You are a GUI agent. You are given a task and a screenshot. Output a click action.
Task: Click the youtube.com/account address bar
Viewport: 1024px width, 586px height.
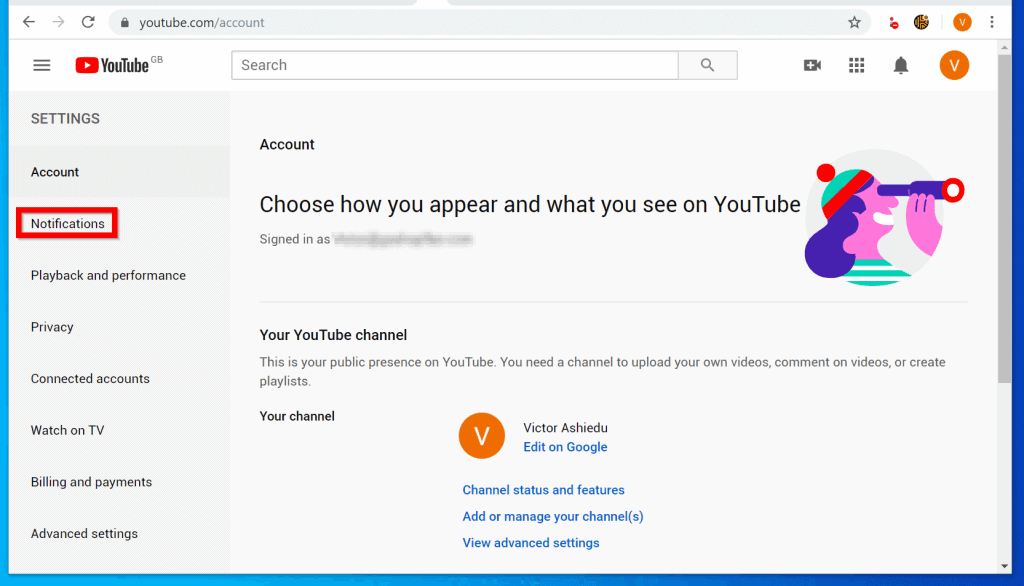point(488,22)
